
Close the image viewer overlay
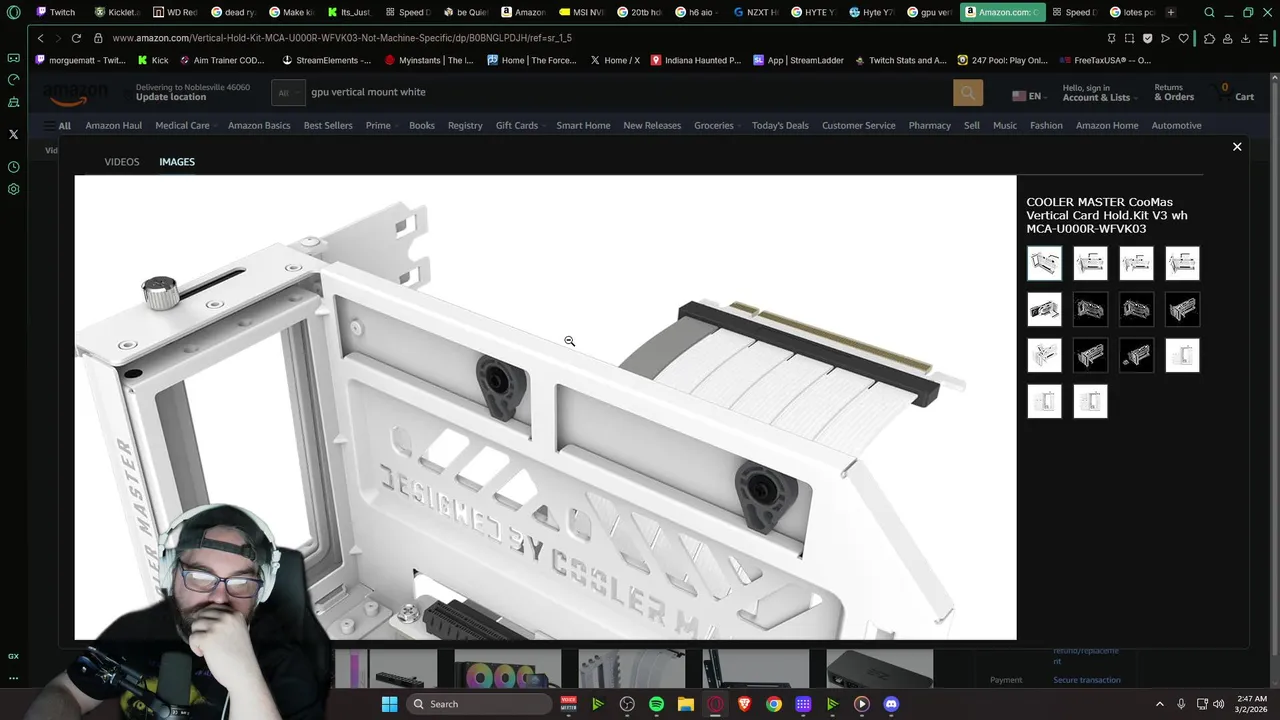pyautogui.click(x=1237, y=147)
